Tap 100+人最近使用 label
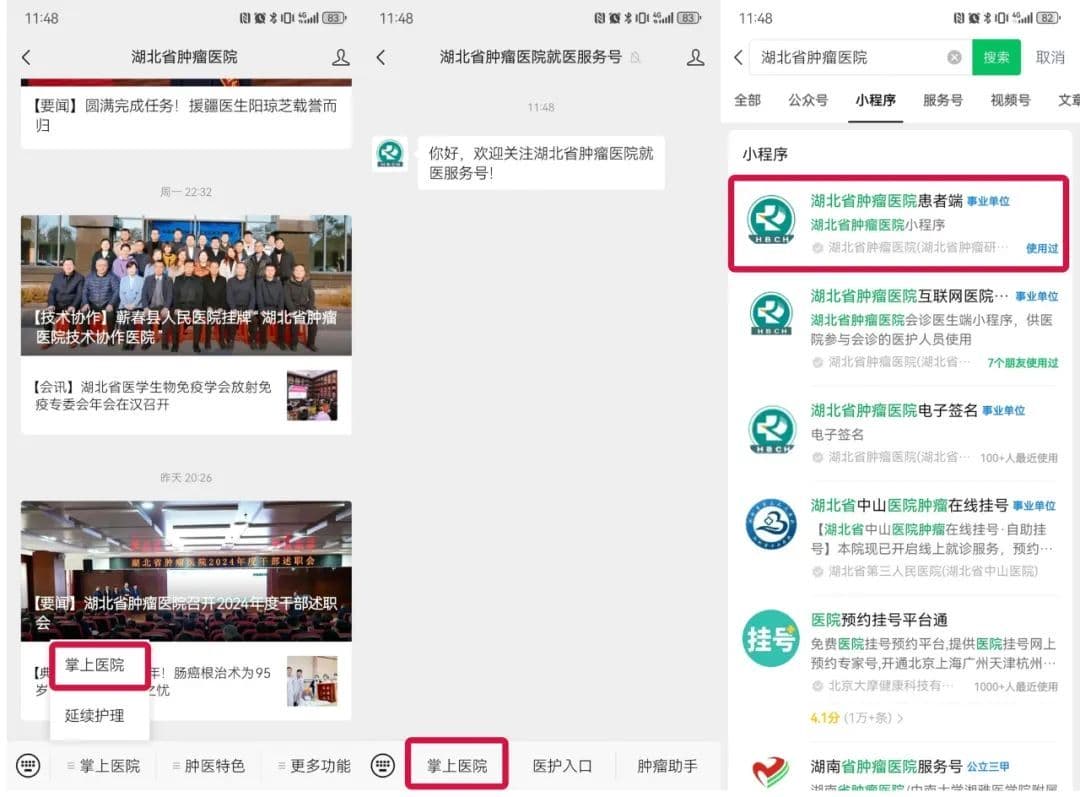This screenshot has height=797, width=1080. coord(1019,457)
